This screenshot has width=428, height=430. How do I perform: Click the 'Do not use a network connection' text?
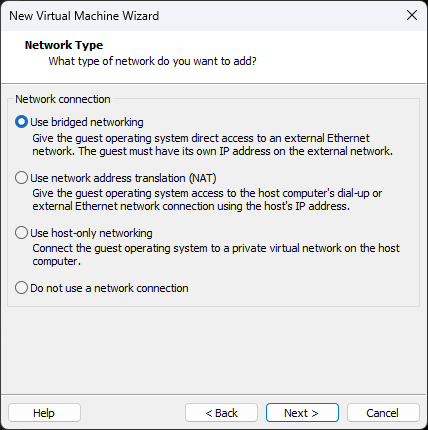click(109, 288)
